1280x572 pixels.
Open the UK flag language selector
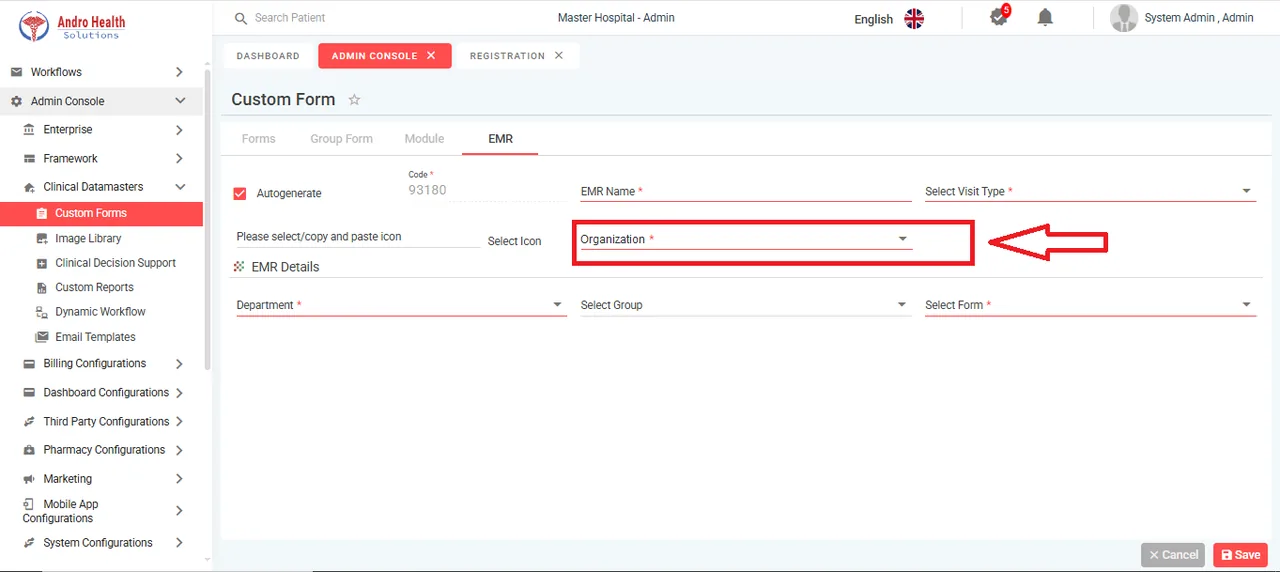tap(914, 19)
